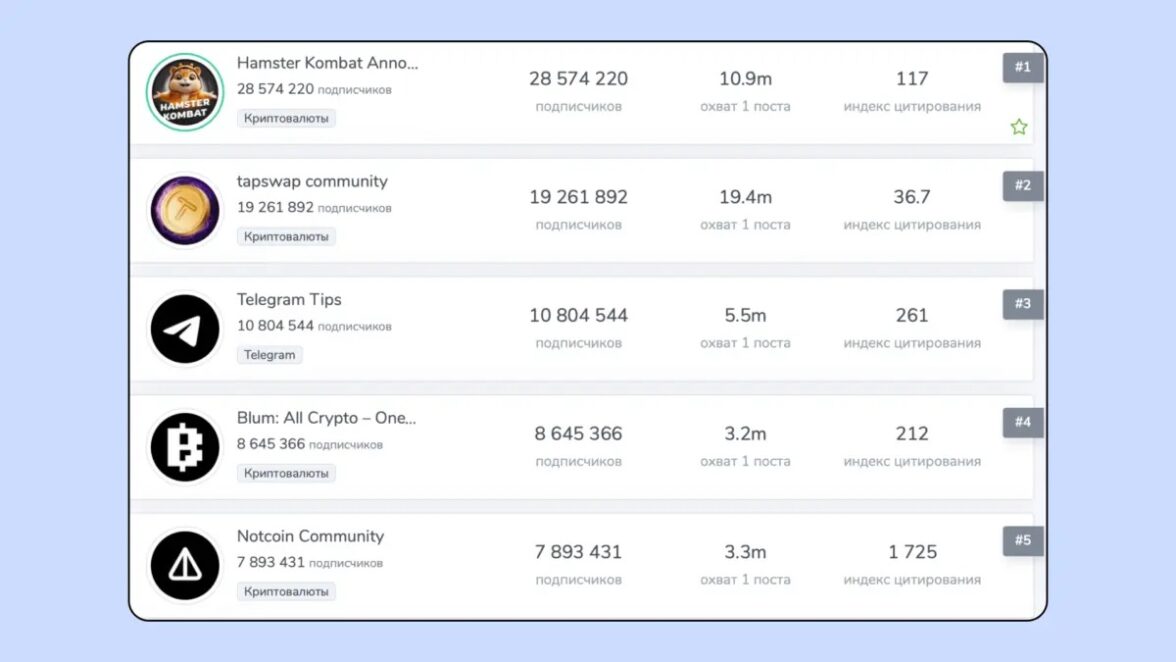
Task: Toggle the favorite star on Hamster Kombat
Action: pyautogui.click(x=1018, y=127)
